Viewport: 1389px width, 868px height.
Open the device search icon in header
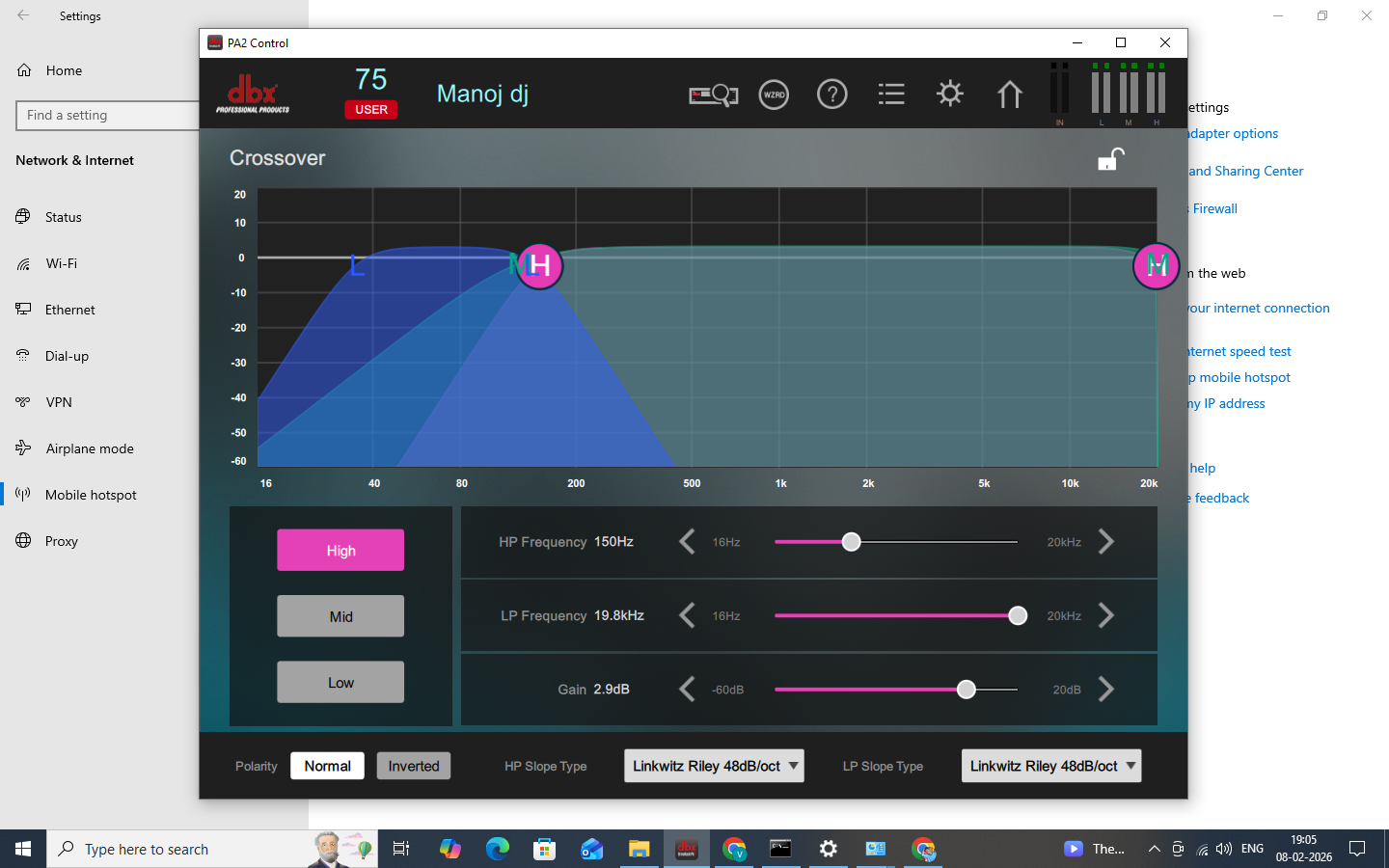[x=714, y=95]
